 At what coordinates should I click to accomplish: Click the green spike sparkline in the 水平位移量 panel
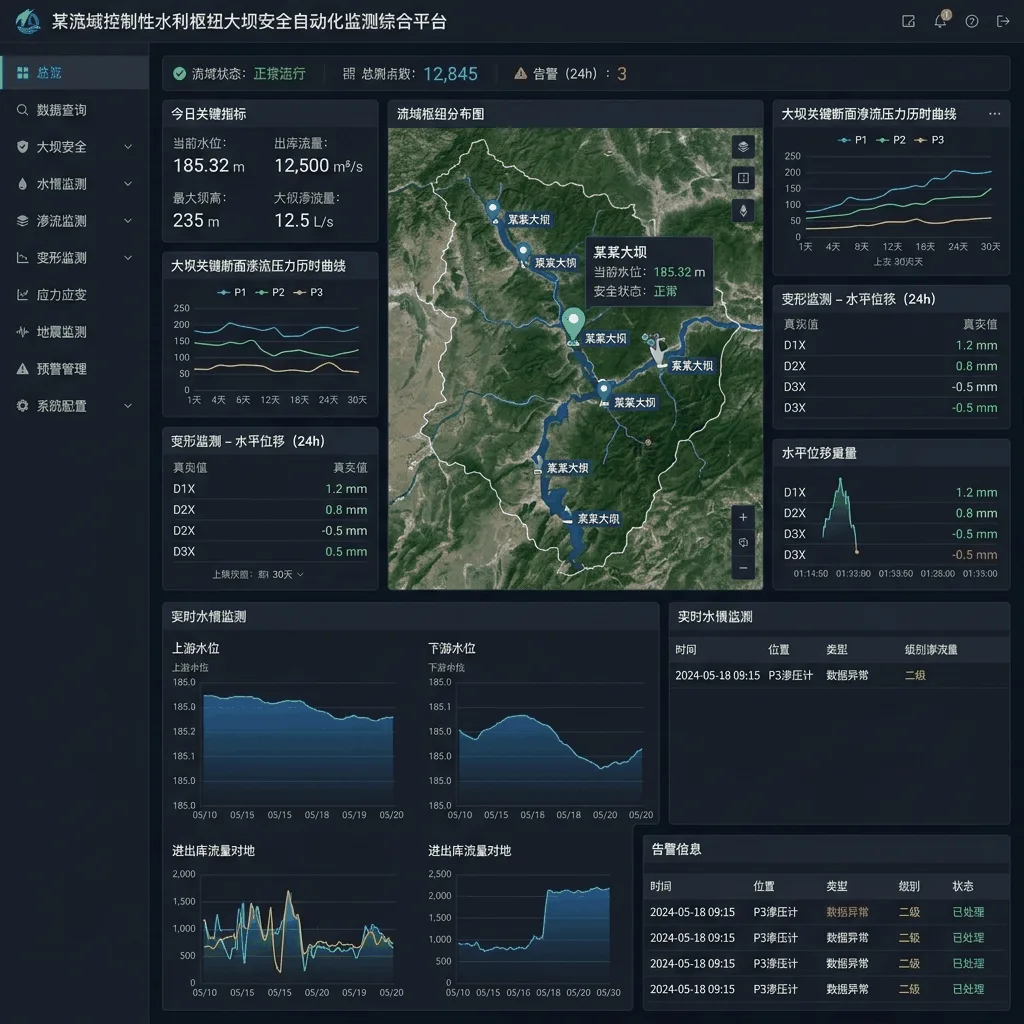click(840, 516)
